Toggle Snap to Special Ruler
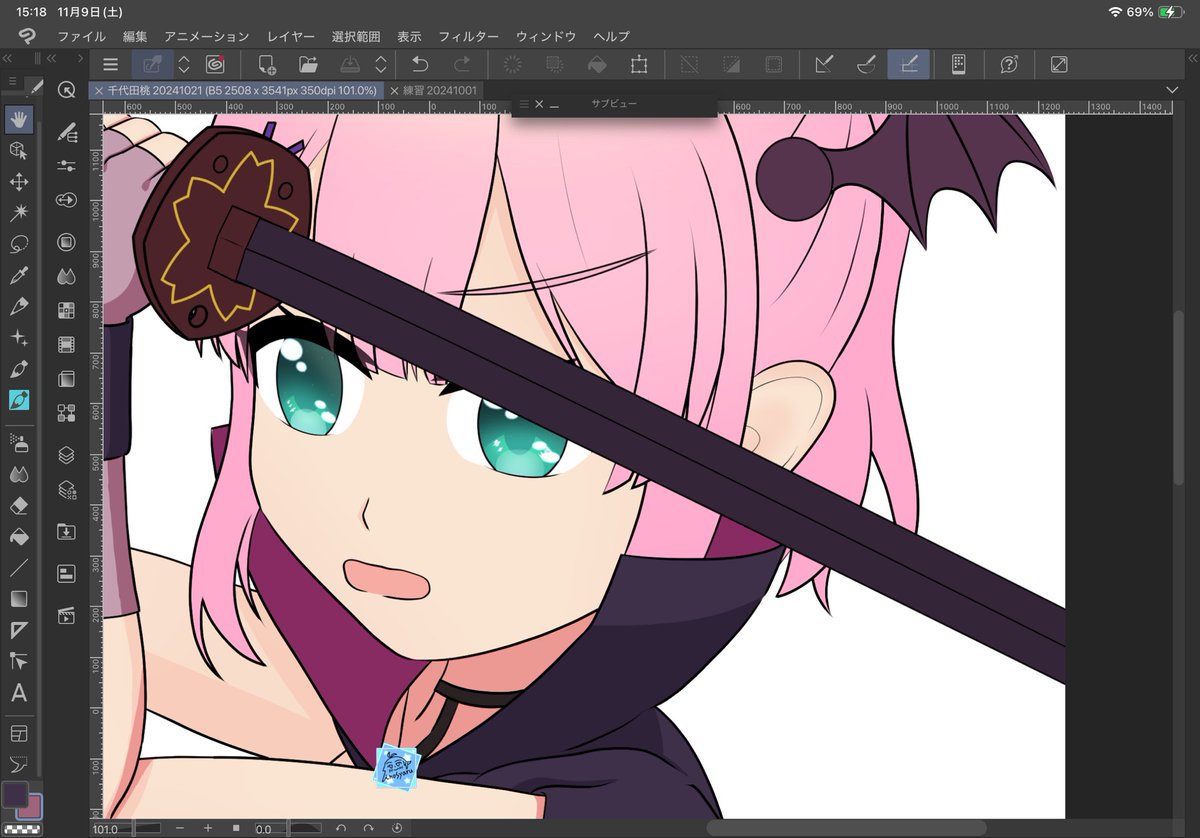This screenshot has height=838, width=1200. pyautogui.click(x=867, y=65)
